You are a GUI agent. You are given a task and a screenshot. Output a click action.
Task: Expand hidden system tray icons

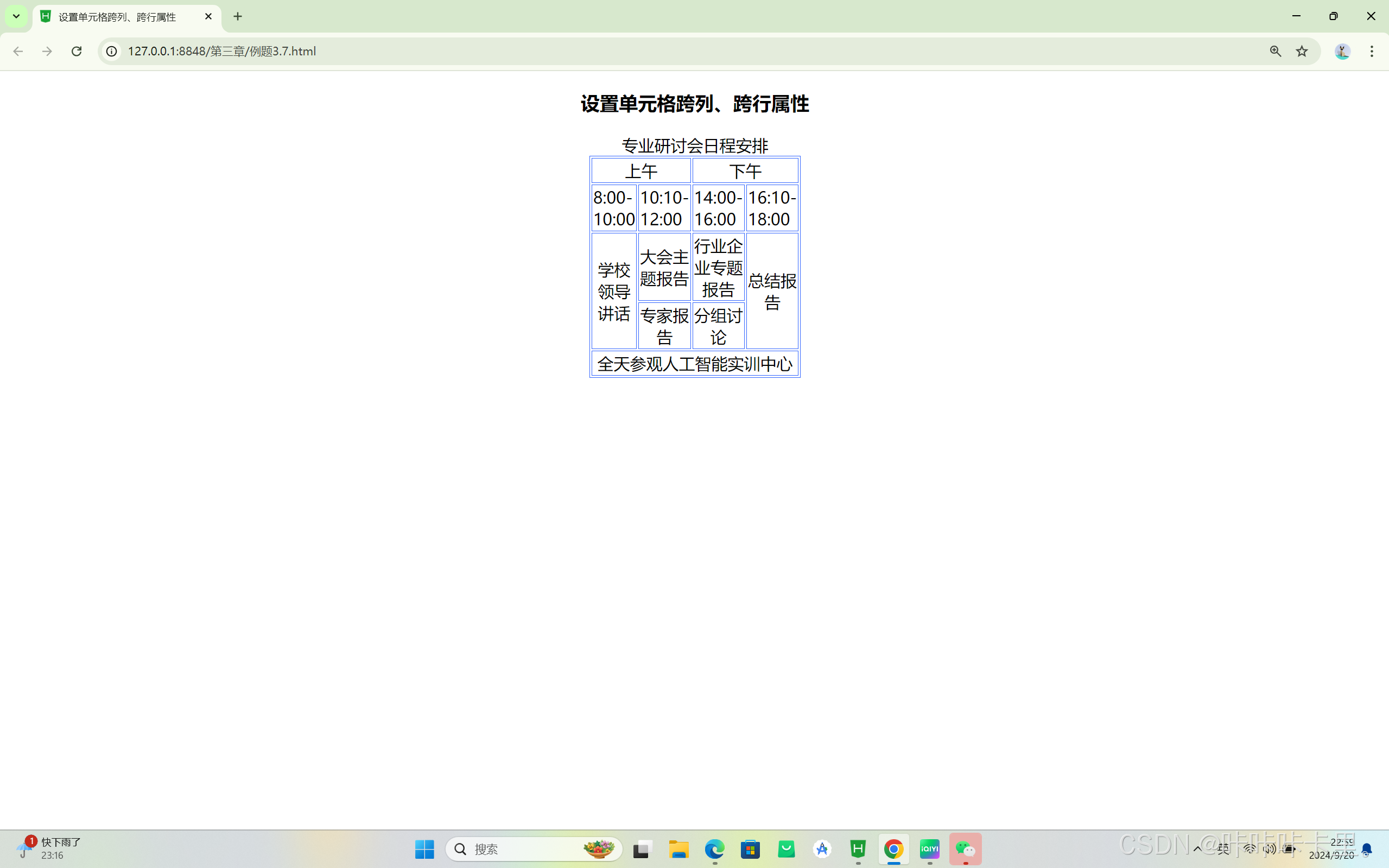click(x=1197, y=849)
